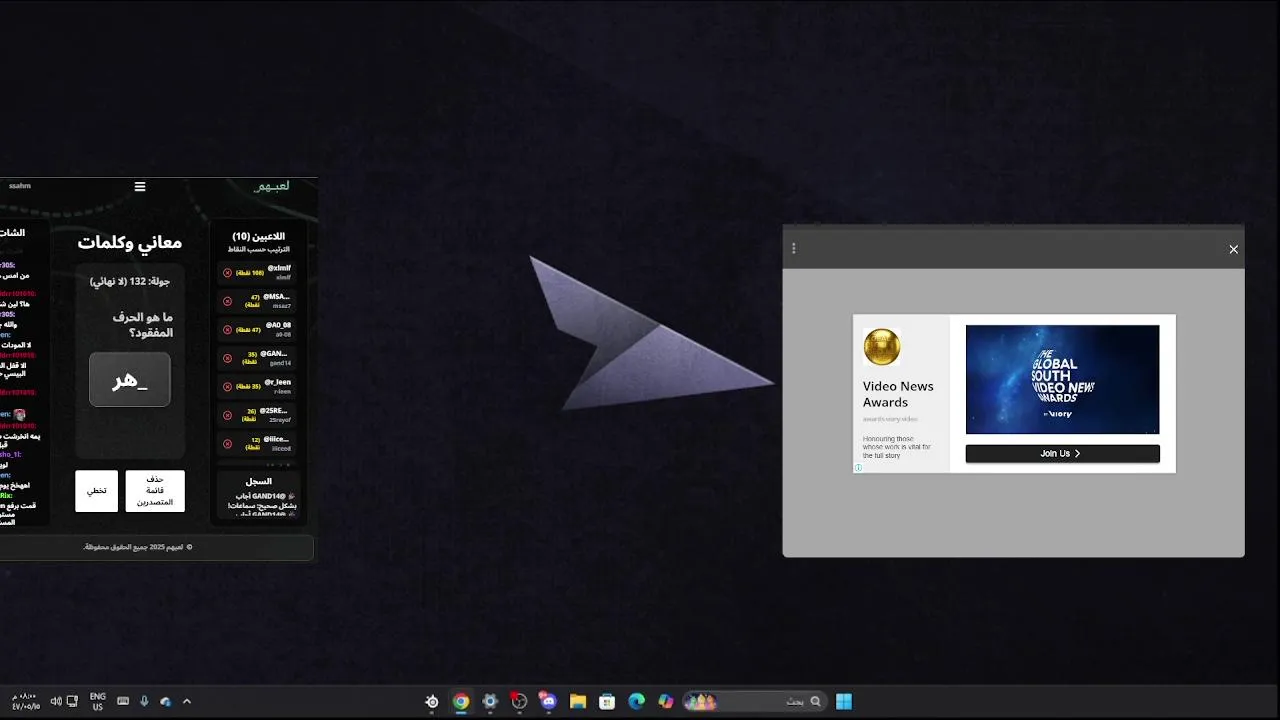The image size is (1280, 720).
Task: Open the taskbar clock and date
Action: [x=26, y=702]
